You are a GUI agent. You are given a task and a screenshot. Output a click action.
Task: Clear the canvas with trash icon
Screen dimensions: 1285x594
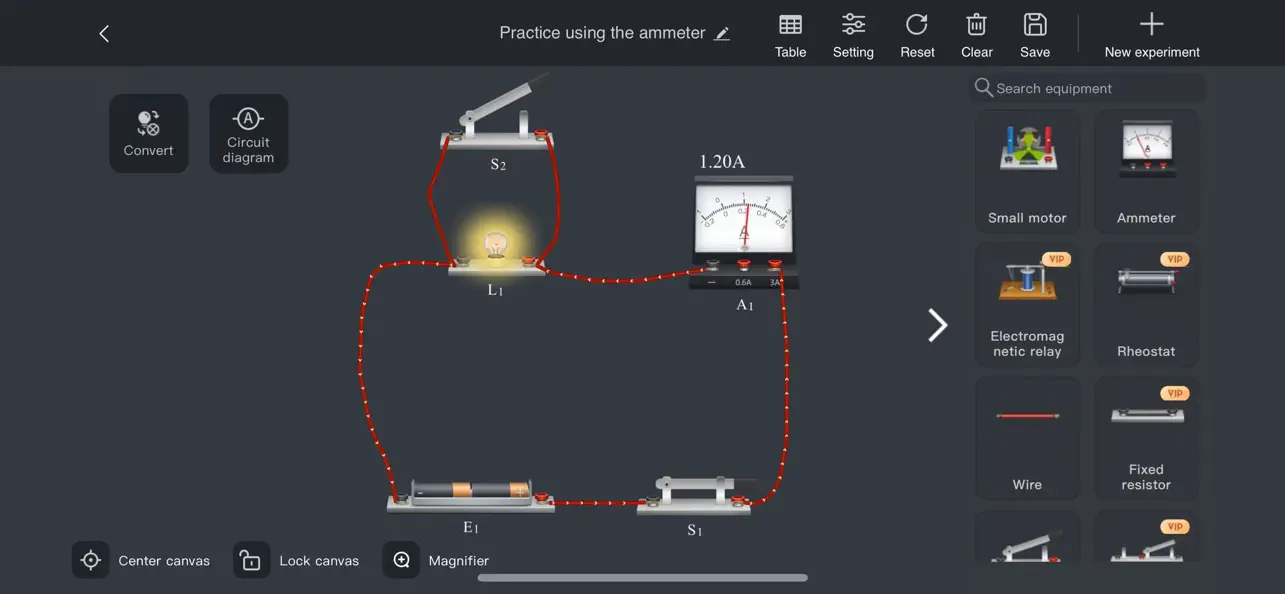pyautogui.click(x=977, y=36)
